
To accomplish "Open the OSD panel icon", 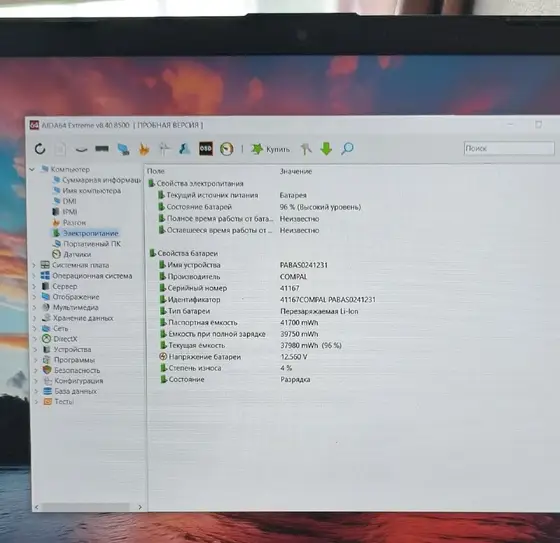I will 206,148.
